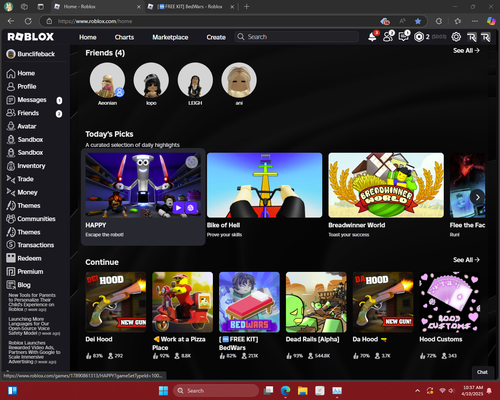Open the chat messages icon in top bar

(404, 37)
